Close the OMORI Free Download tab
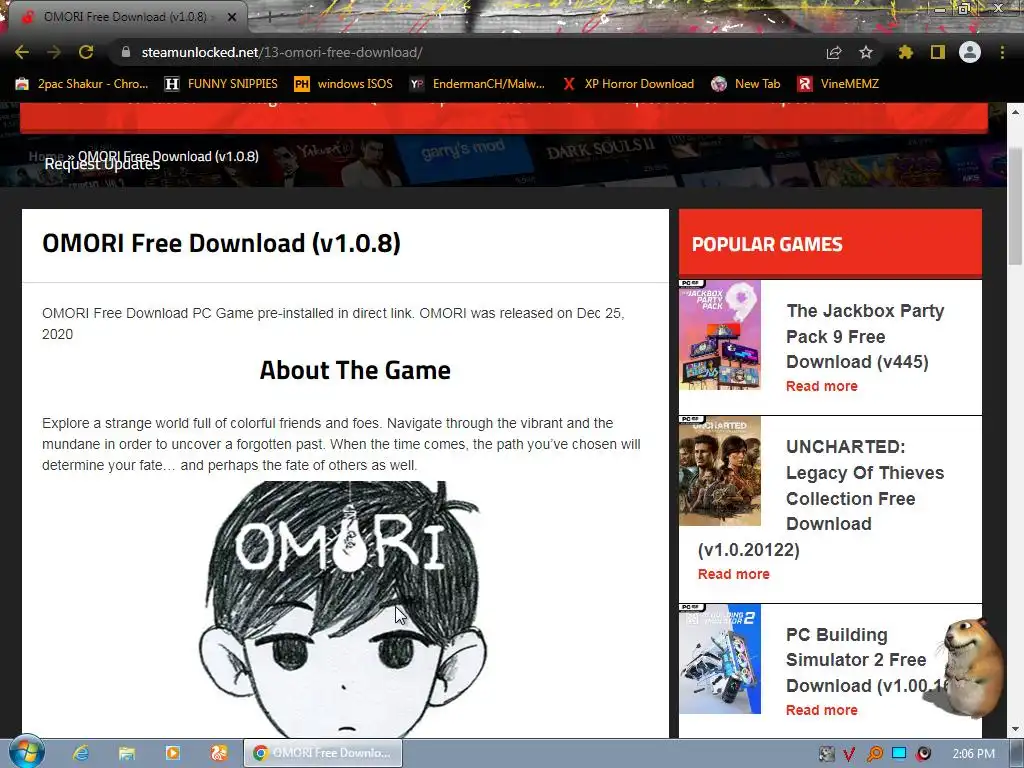Image resolution: width=1024 pixels, height=768 pixels. 232,17
